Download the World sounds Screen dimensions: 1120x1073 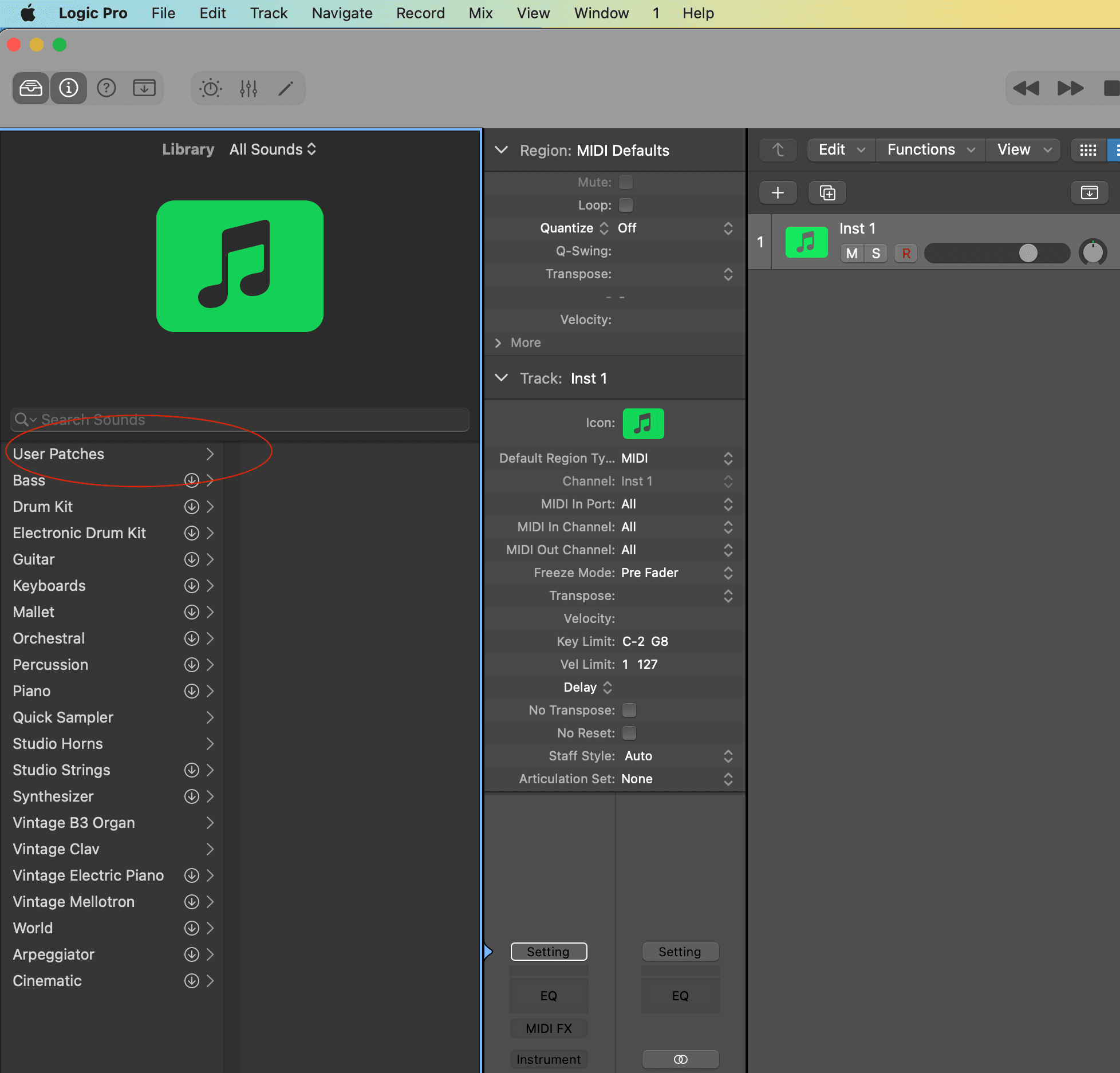click(x=192, y=928)
